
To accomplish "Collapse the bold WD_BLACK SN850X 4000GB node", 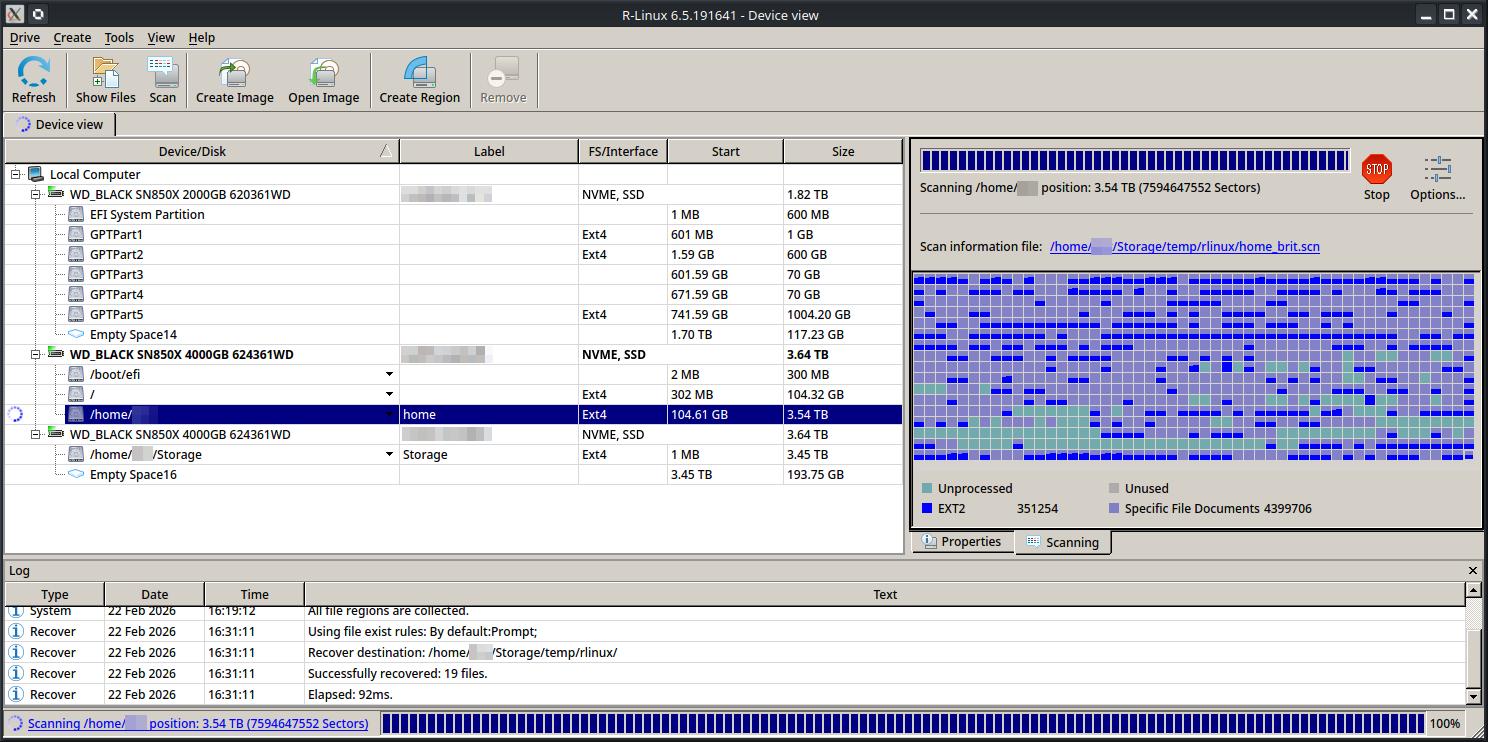I will (36, 354).
